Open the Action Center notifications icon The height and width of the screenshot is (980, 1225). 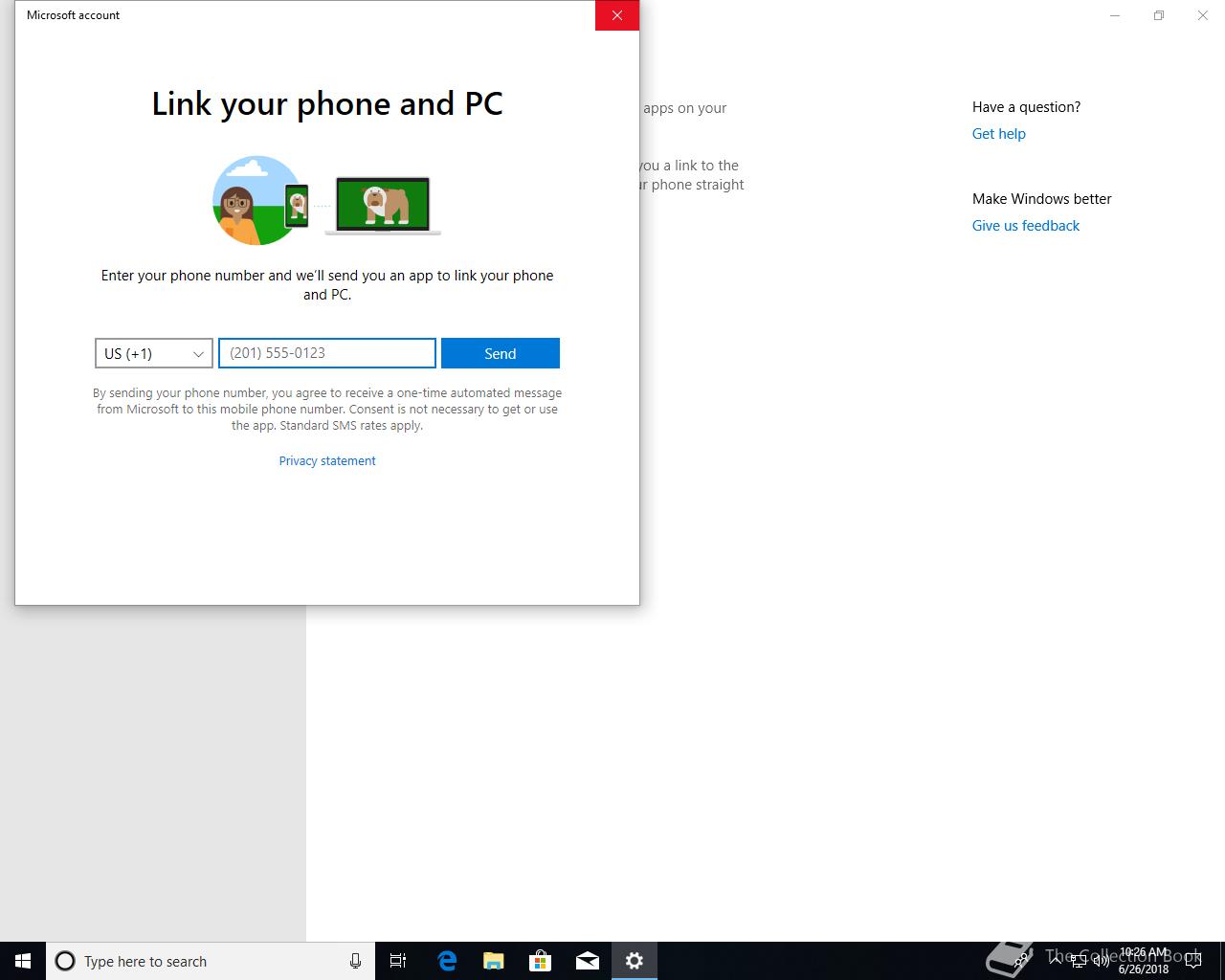coord(1193,961)
